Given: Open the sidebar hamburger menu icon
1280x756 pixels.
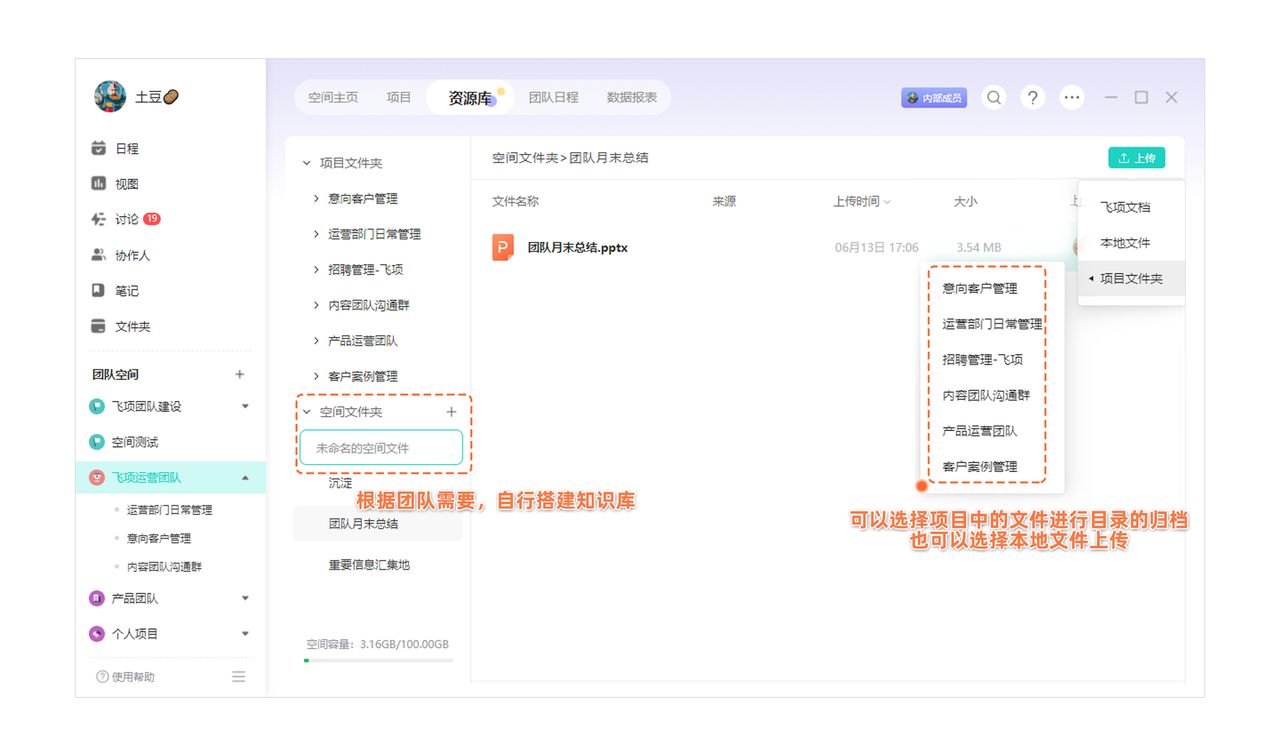Looking at the screenshot, I should [239, 677].
